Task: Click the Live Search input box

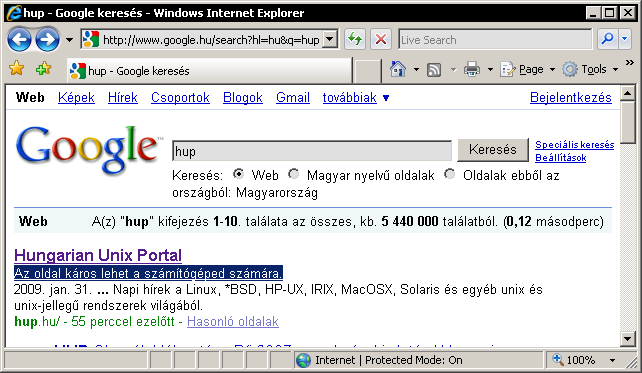Action: (495, 40)
